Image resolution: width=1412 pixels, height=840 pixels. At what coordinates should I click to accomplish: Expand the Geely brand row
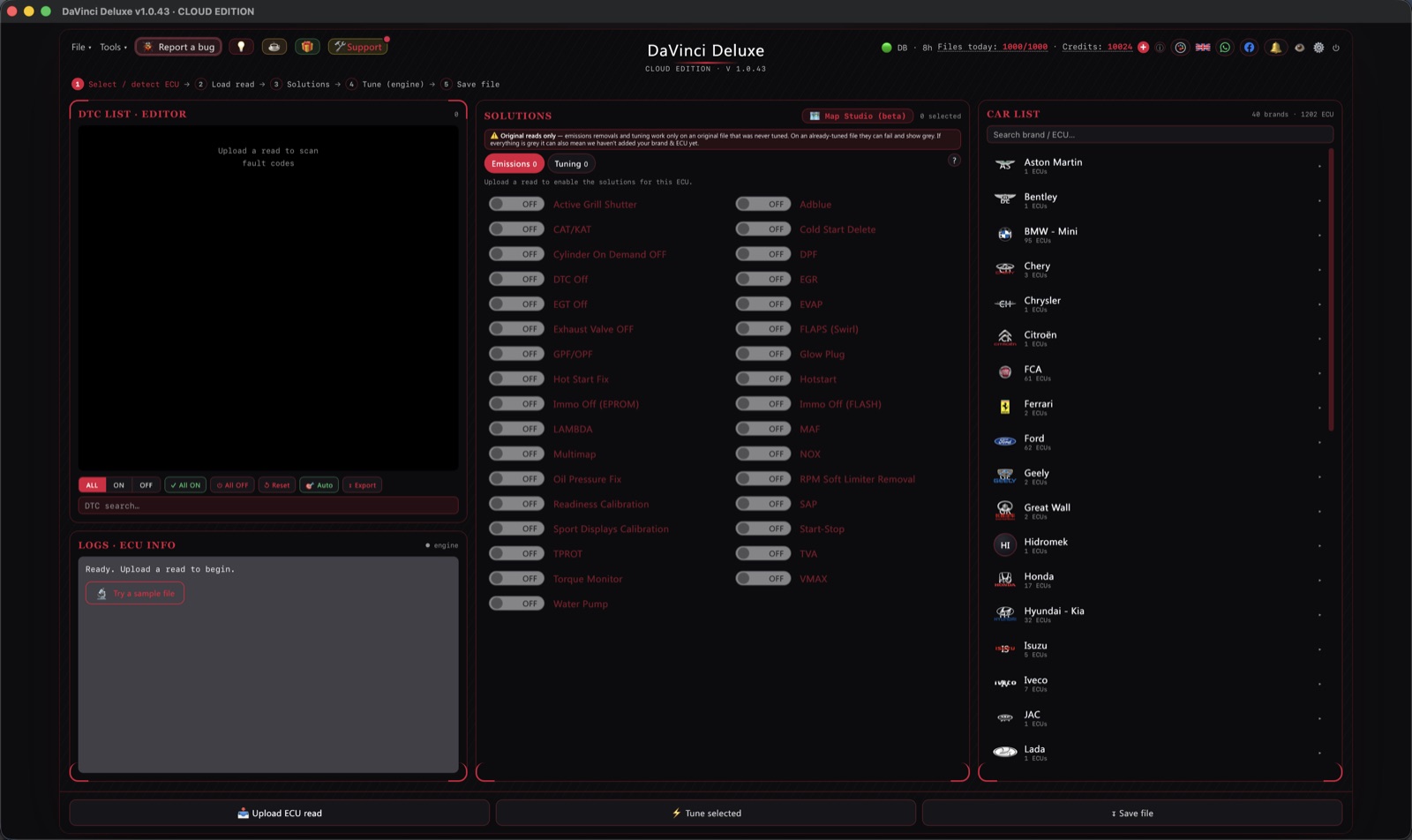[1159, 476]
